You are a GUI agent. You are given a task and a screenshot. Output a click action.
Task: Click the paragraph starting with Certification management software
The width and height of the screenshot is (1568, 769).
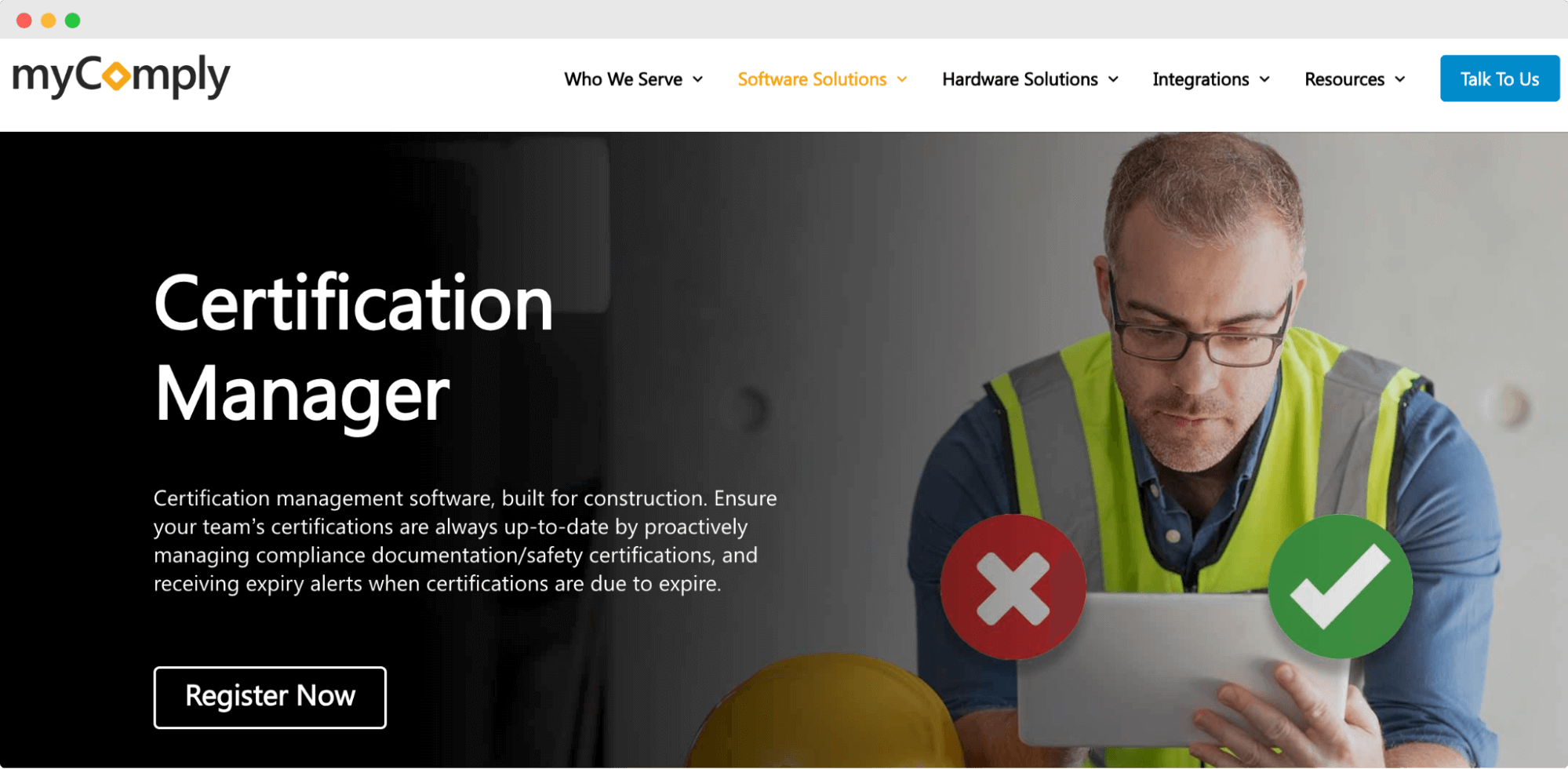point(465,541)
